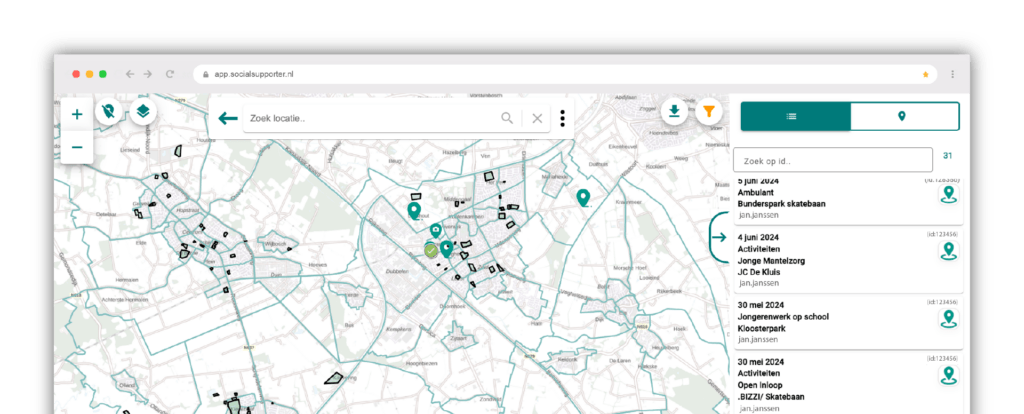Focus the 'Zoek op id' field
This screenshot has height=414, width=1024.
[832, 160]
